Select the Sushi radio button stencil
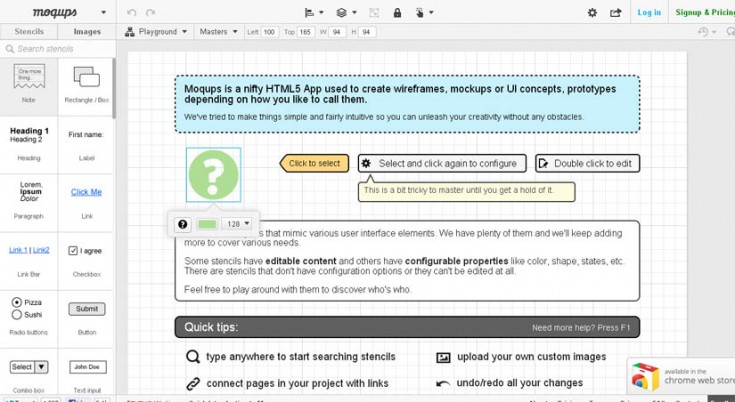735x402 pixels. pyautogui.click(x=17, y=314)
